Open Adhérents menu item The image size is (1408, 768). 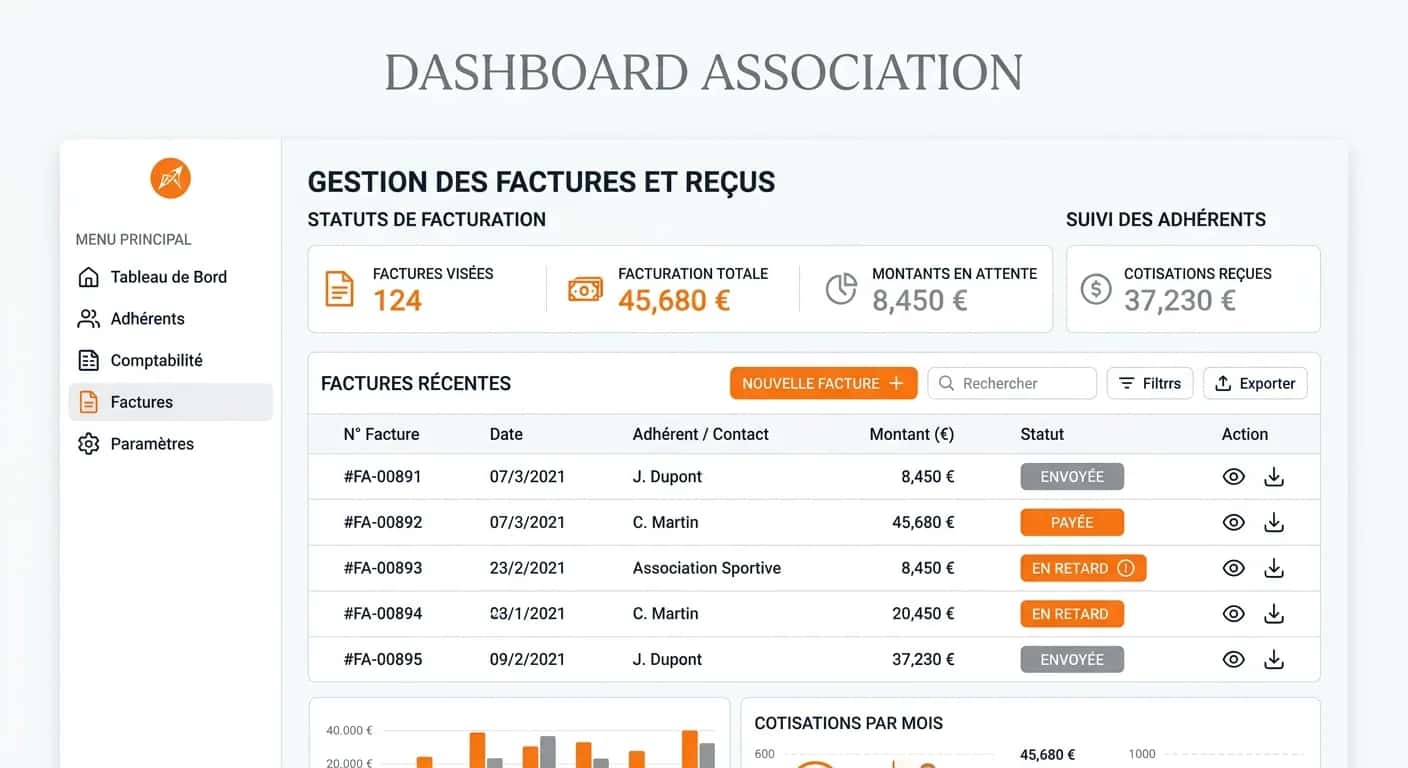[x=170, y=319]
